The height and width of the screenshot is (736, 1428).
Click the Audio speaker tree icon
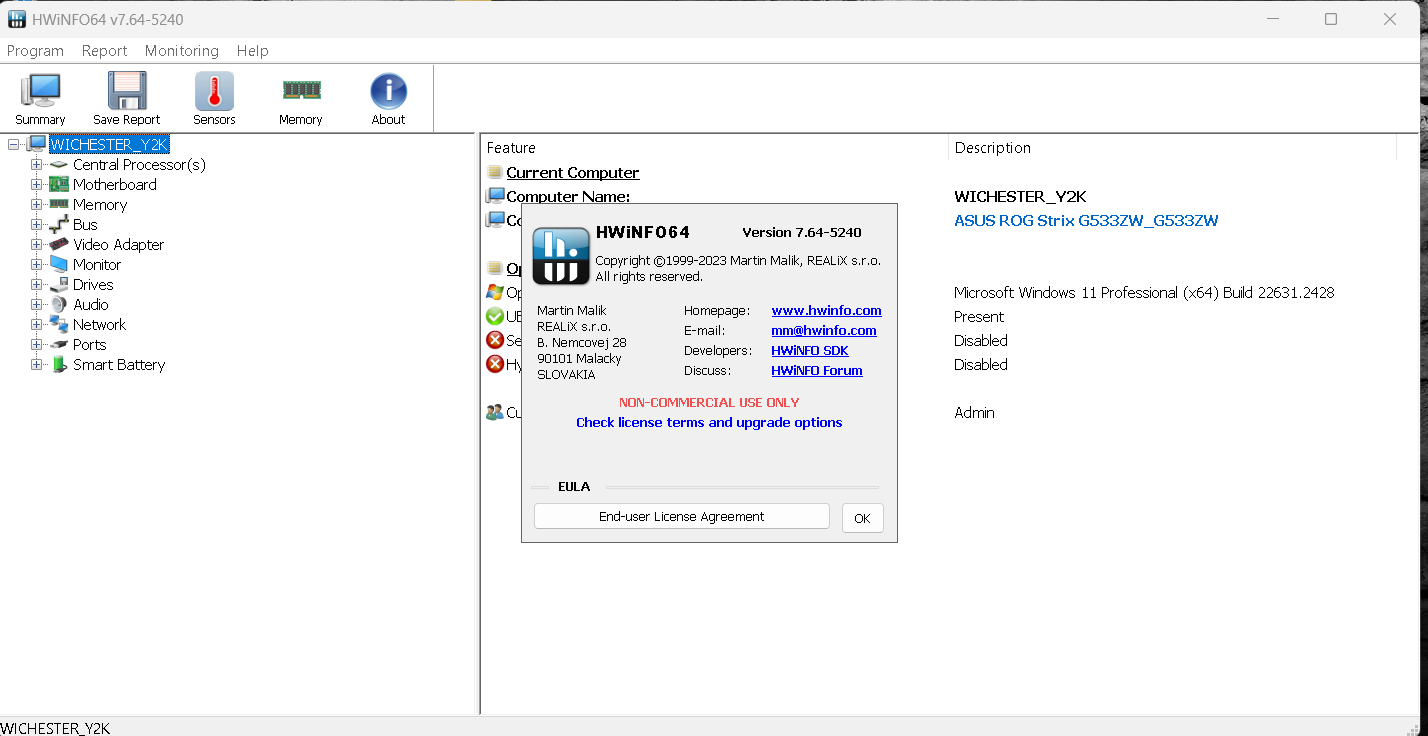(x=59, y=305)
